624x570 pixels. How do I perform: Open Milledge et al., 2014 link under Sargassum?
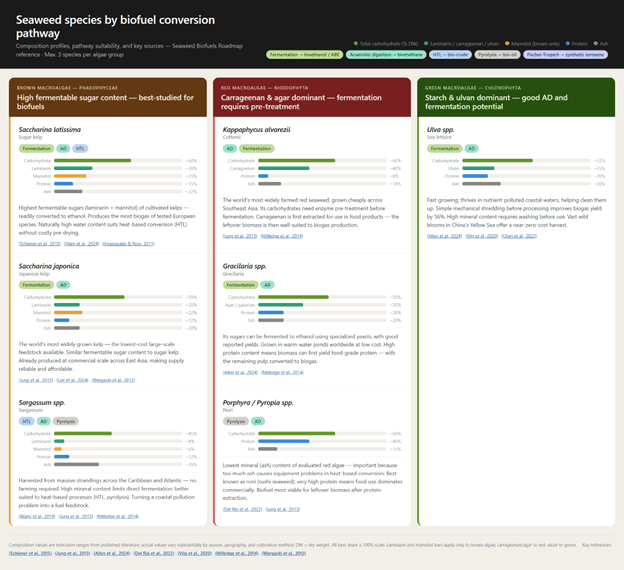pos(118,516)
